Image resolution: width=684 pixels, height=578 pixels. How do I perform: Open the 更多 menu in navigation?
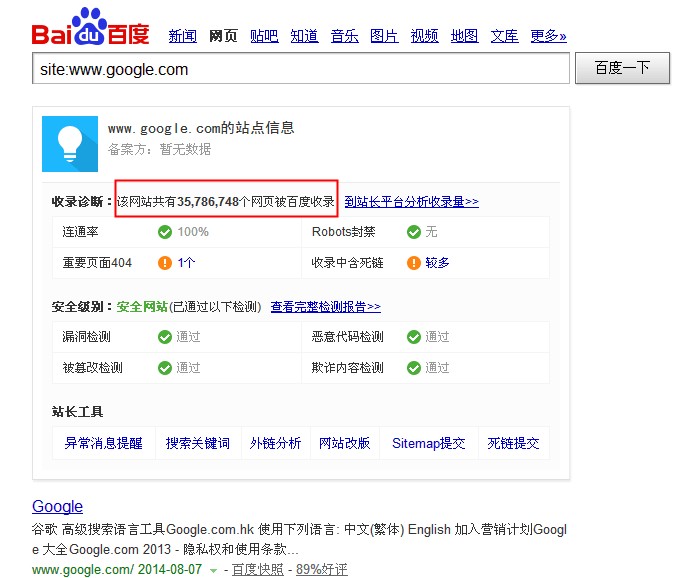coord(548,36)
